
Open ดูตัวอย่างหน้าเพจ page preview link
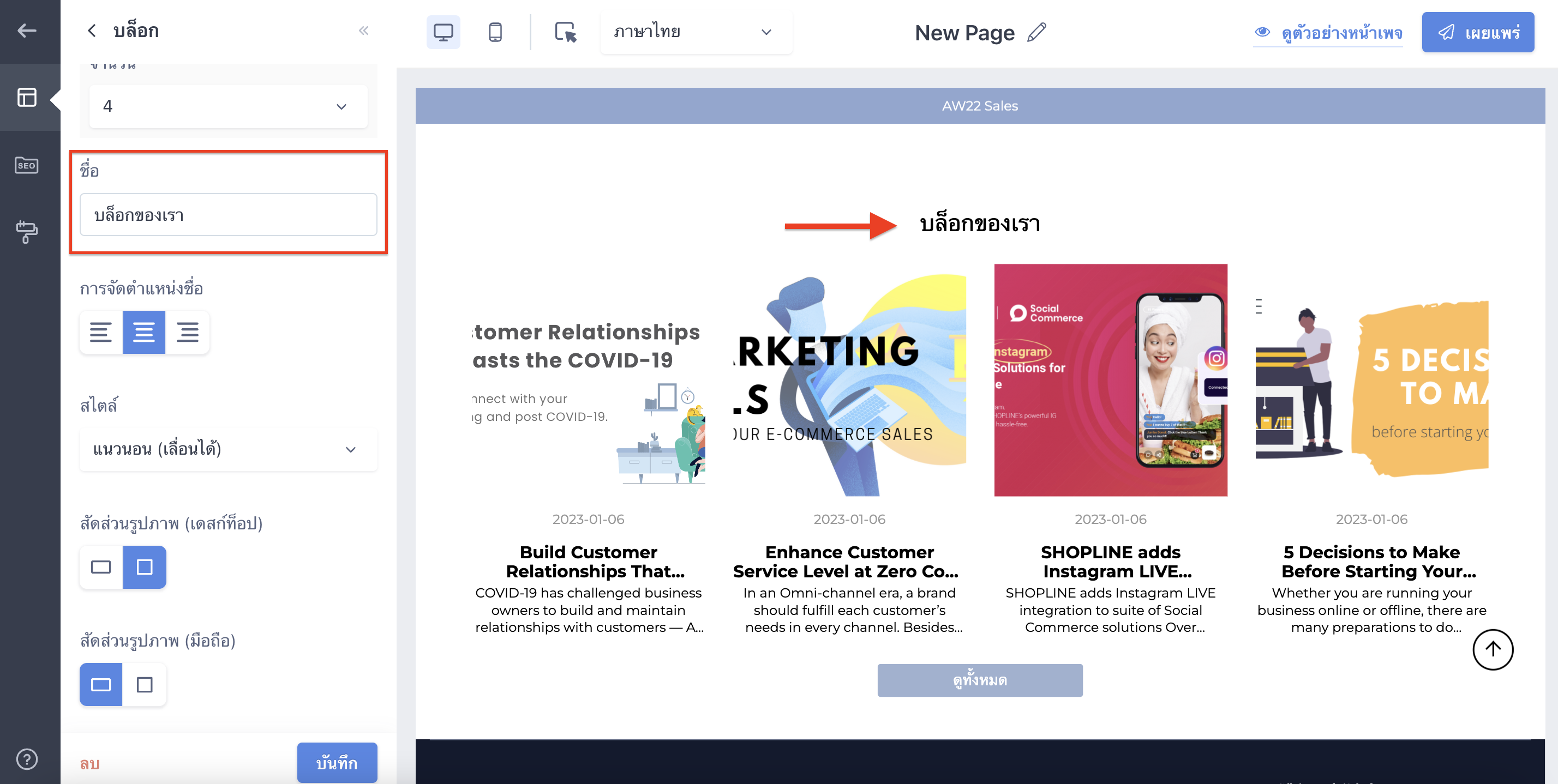pyautogui.click(x=1328, y=33)
